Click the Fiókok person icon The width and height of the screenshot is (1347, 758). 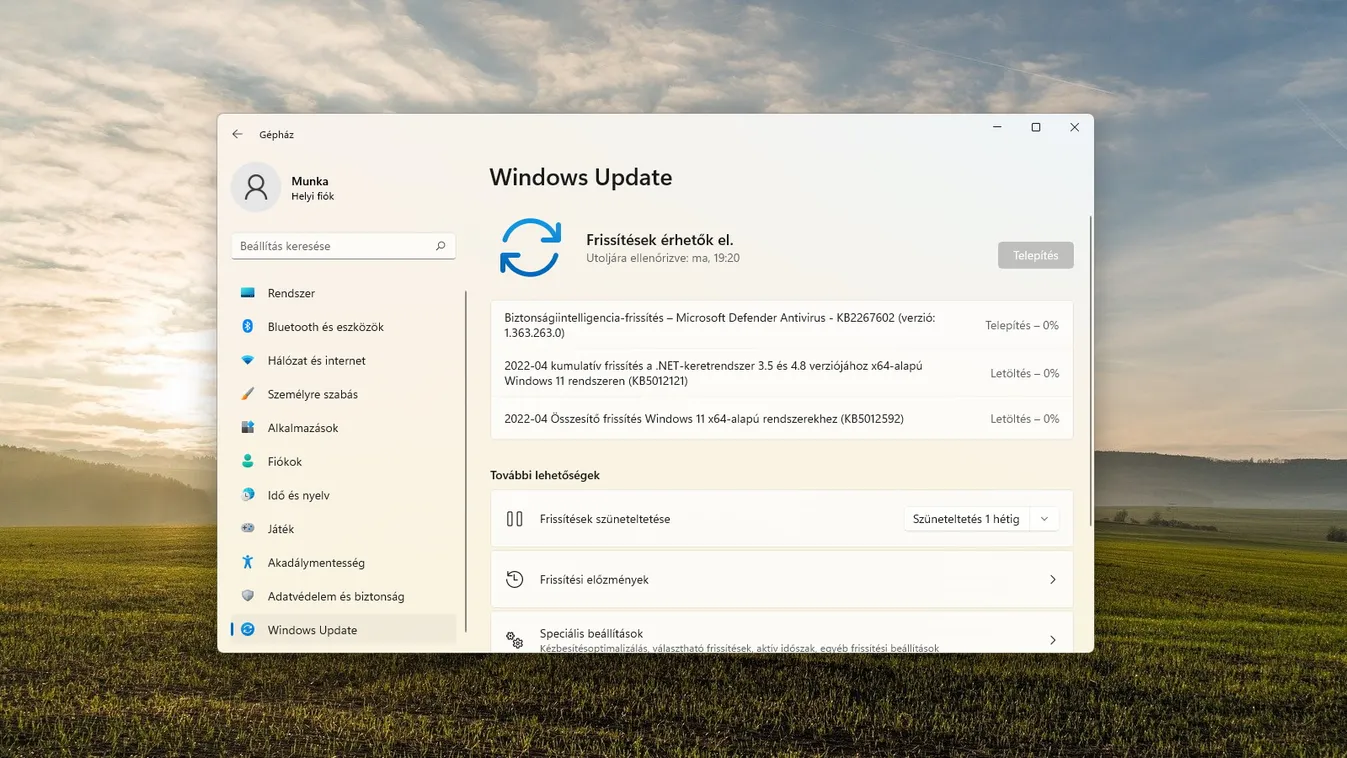click(x=247, y=462)
